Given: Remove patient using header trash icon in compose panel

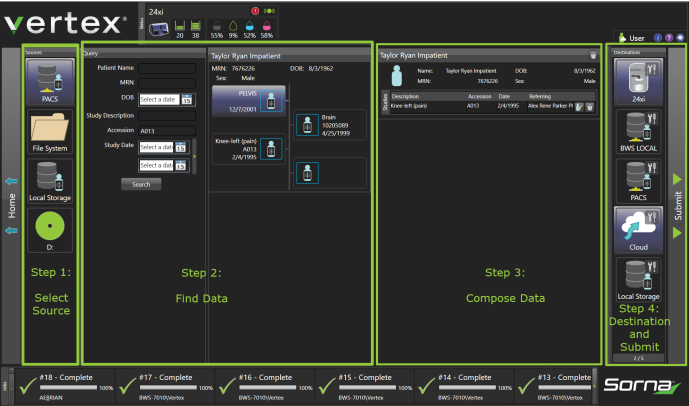Looking at the screenshot, I should tap(592, 55).
